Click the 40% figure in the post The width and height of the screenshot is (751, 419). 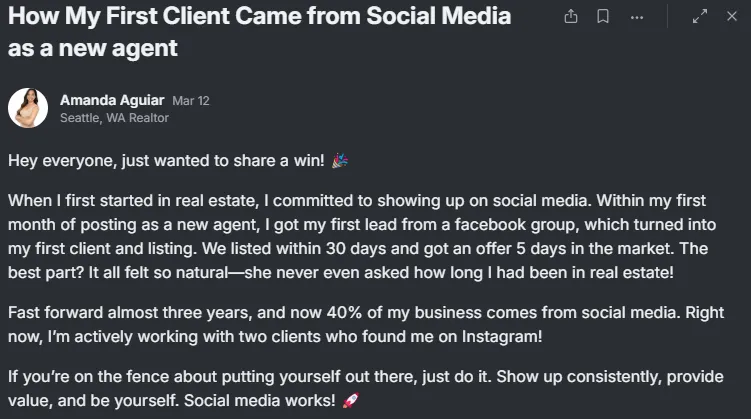344,313
